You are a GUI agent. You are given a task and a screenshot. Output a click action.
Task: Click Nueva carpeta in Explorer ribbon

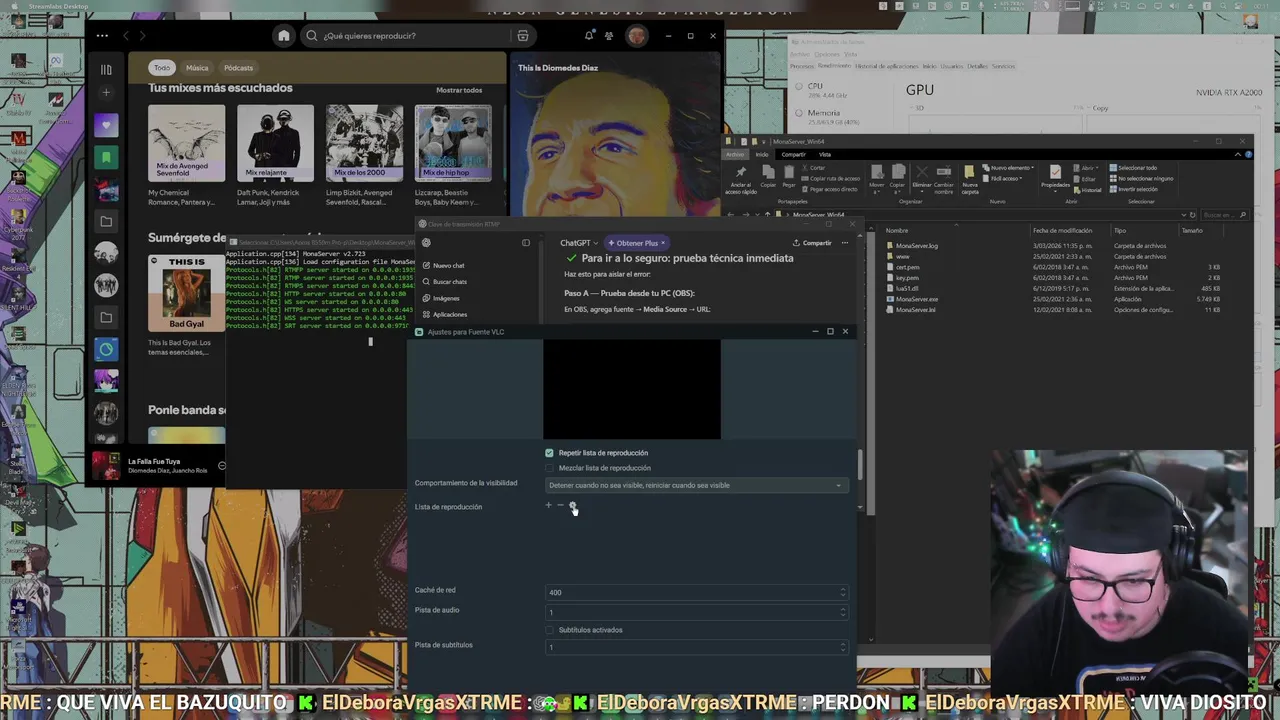click(x=970, y=178)
